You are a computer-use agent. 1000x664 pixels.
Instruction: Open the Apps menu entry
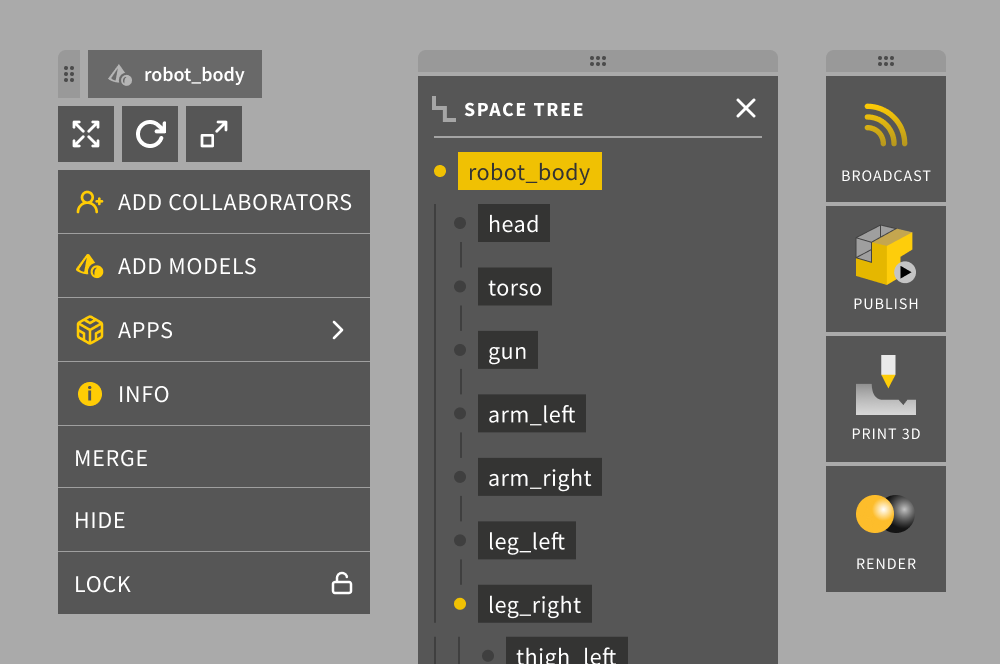coord(214,330)
